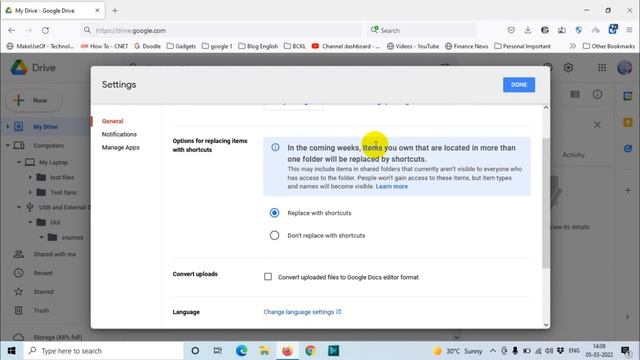The image size is (640, 360).
Task: Open Firefox downloads icon
Action: coord(528,30)
